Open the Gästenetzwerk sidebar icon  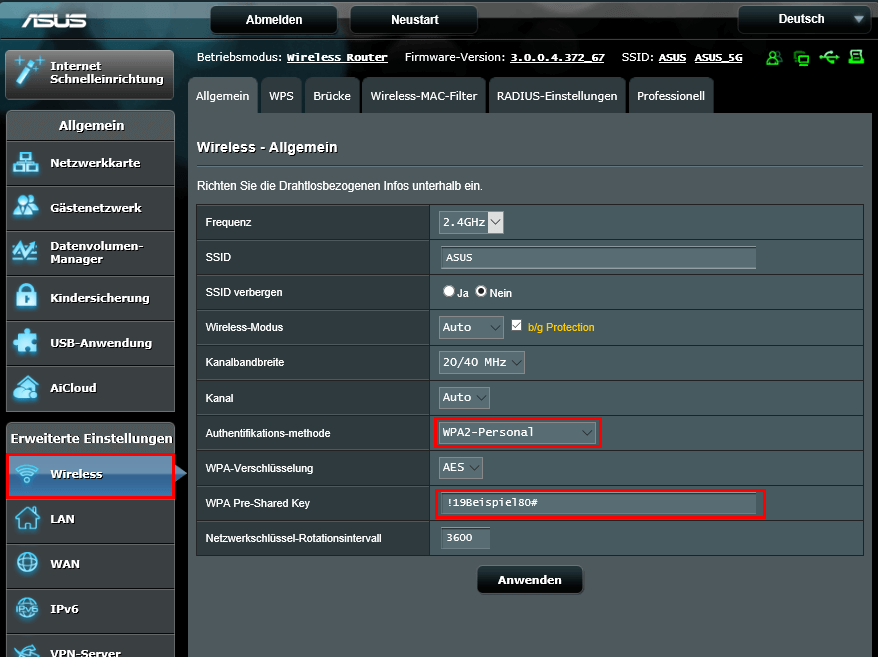pyautogui.click(x=25, y=208)
